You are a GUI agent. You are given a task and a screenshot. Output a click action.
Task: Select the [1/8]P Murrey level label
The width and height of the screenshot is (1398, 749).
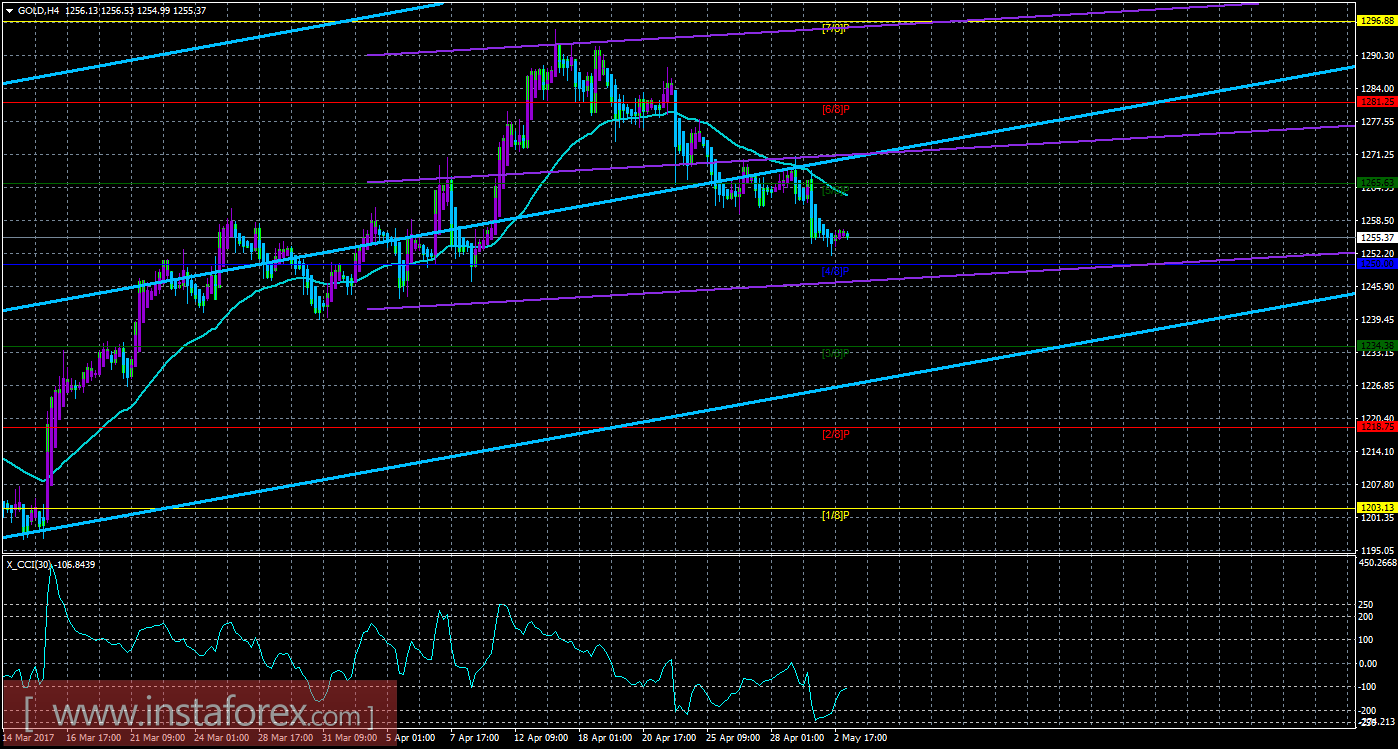tap(835, 515)
